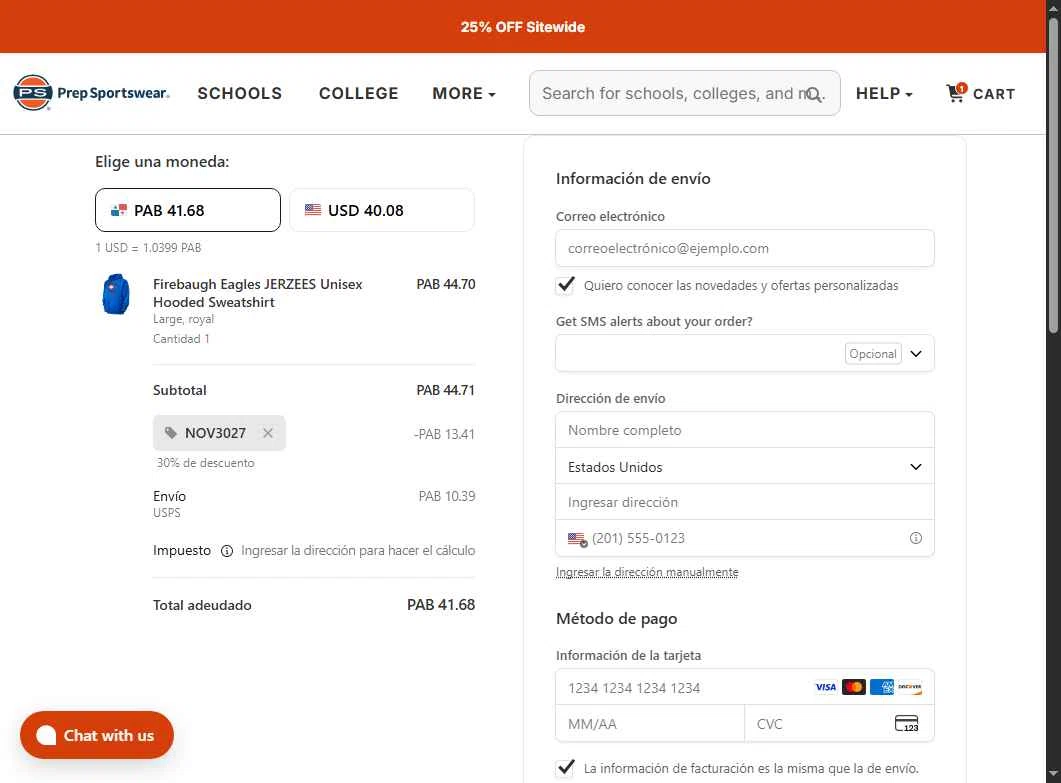
Task: Click the tax info icon
Action: (227, 551)
